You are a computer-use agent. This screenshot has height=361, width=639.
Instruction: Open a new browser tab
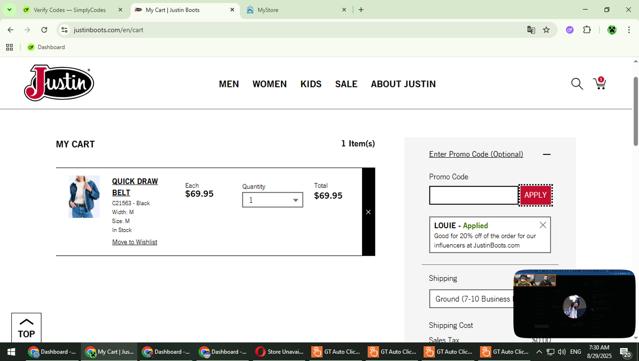(x=361, y=10)
